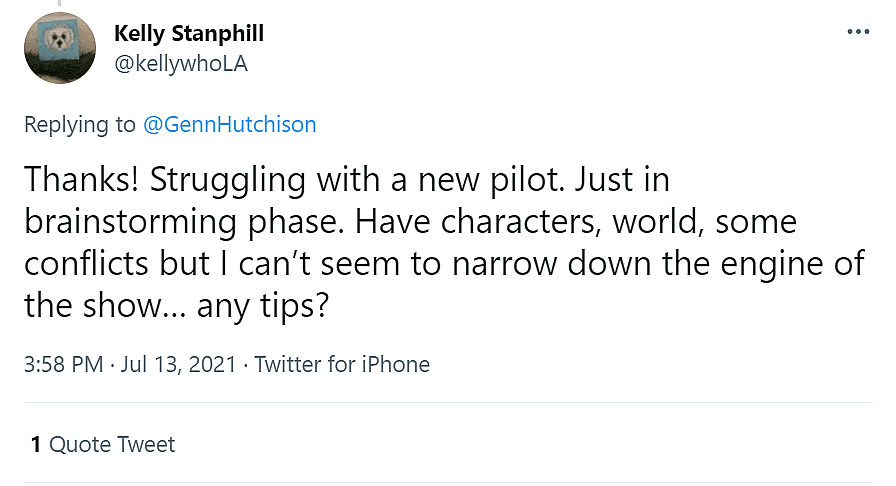This screenshot has height=486, width=896.
Task: Click the @kellywhoLA handle
Action: [180, 64]
